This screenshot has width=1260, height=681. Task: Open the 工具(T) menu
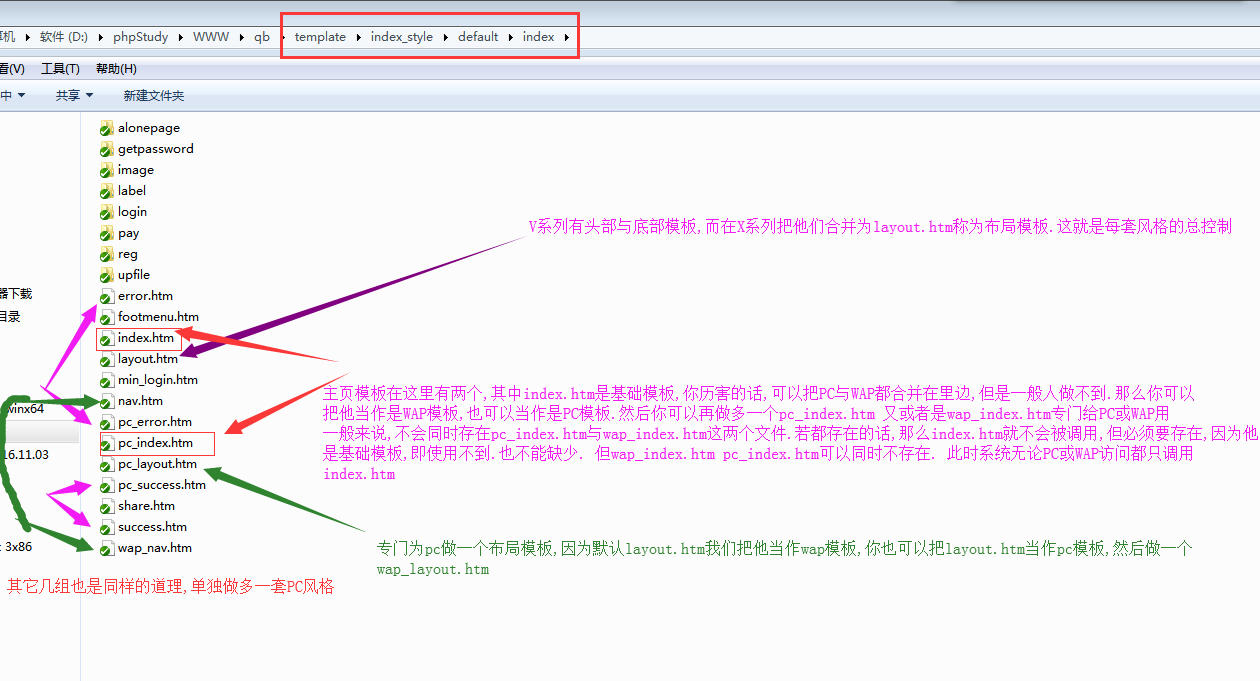tap(60, 68)
